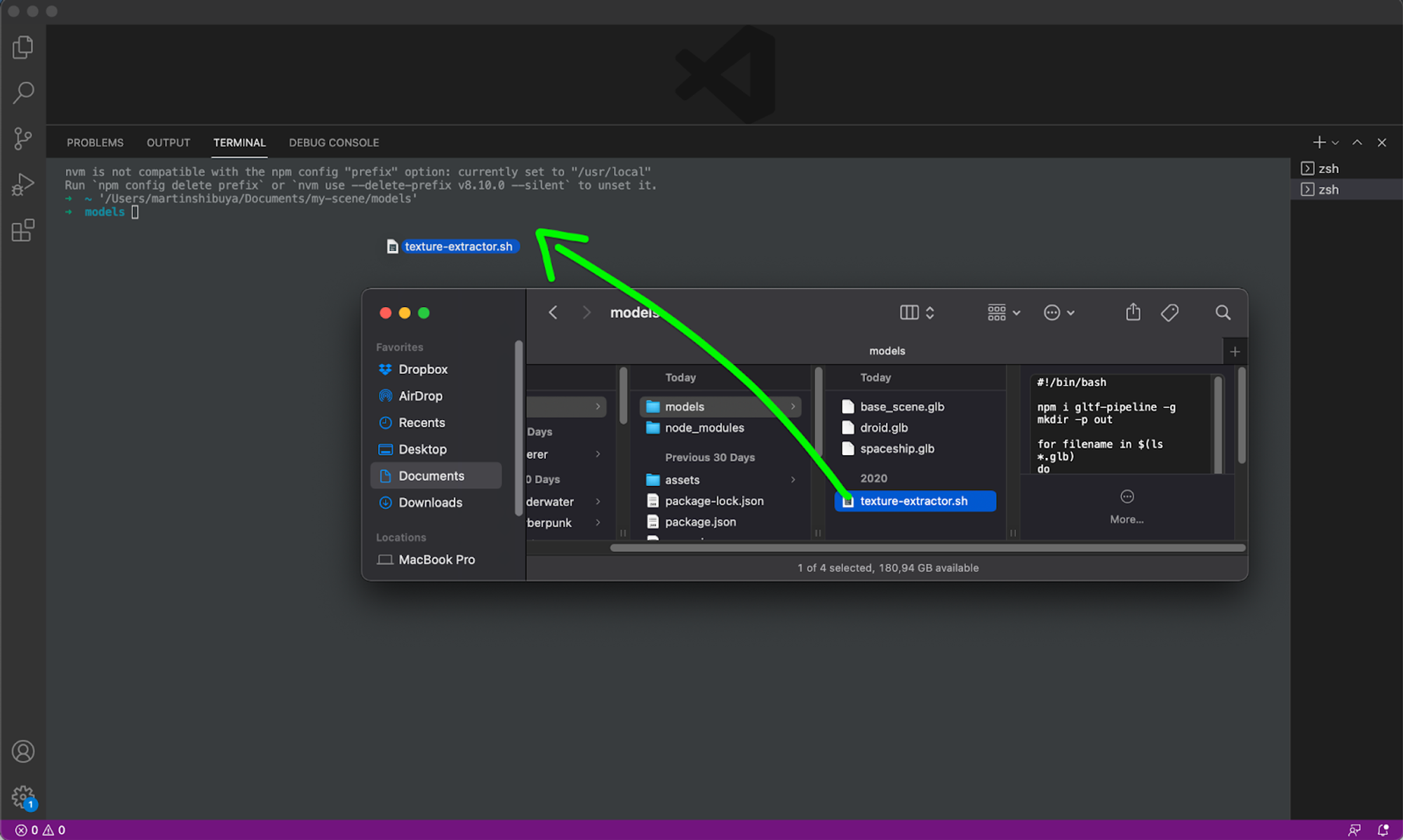Maximize terminal panel with up chevron
This screenshot has height=840, width=1403.
pyautogui.click(x=1357, y=142)
